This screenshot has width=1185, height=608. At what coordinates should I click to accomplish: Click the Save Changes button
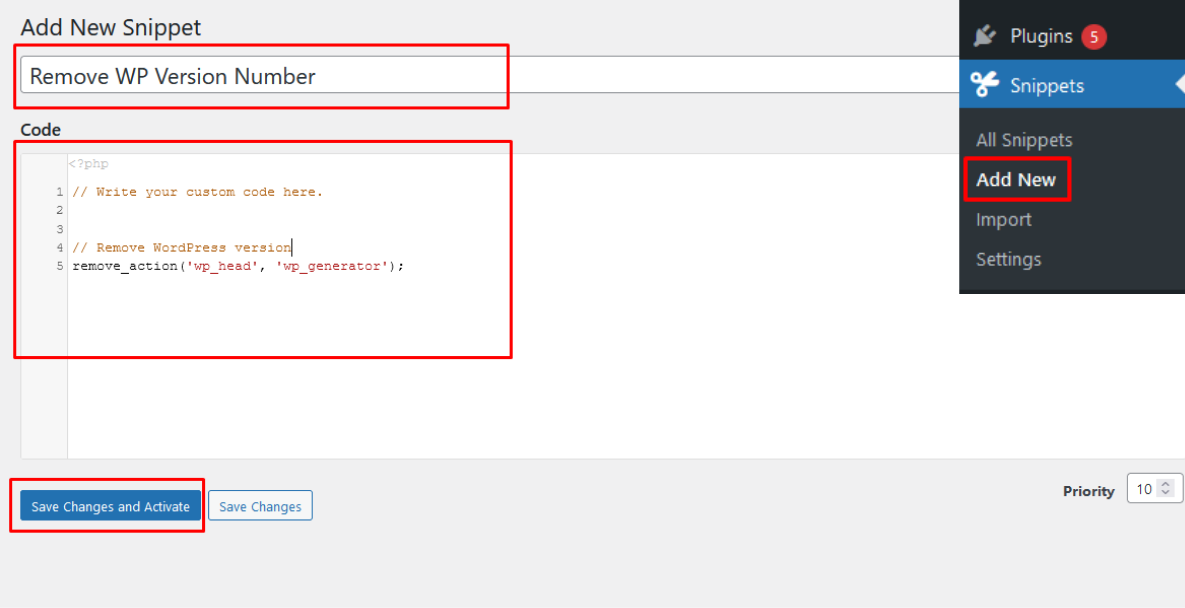pos(260,506)
